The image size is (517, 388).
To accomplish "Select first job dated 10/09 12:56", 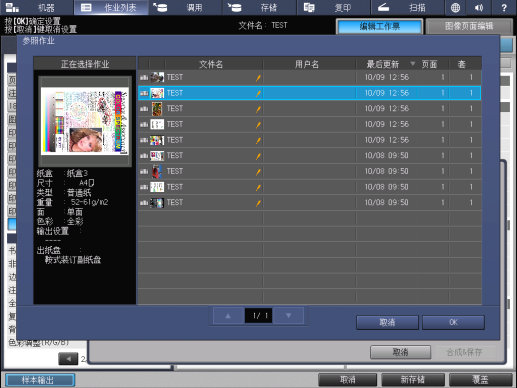I will (310, 77).
